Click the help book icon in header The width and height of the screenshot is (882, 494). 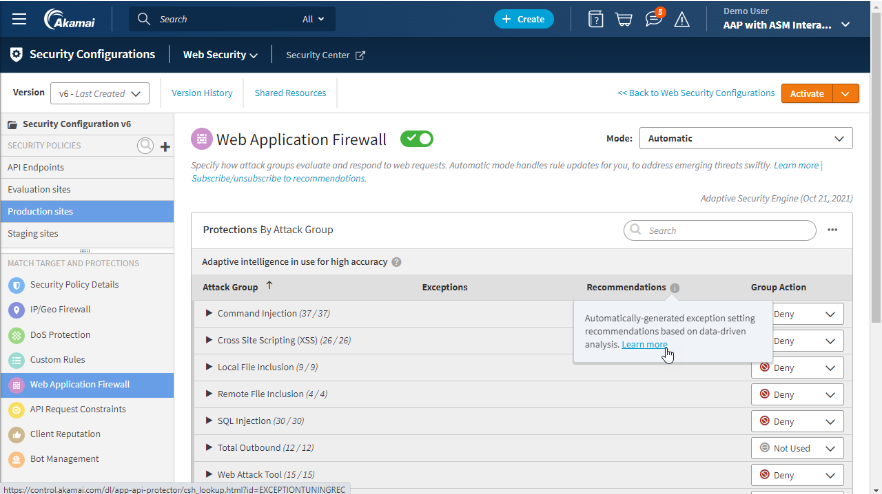[596, 19]
